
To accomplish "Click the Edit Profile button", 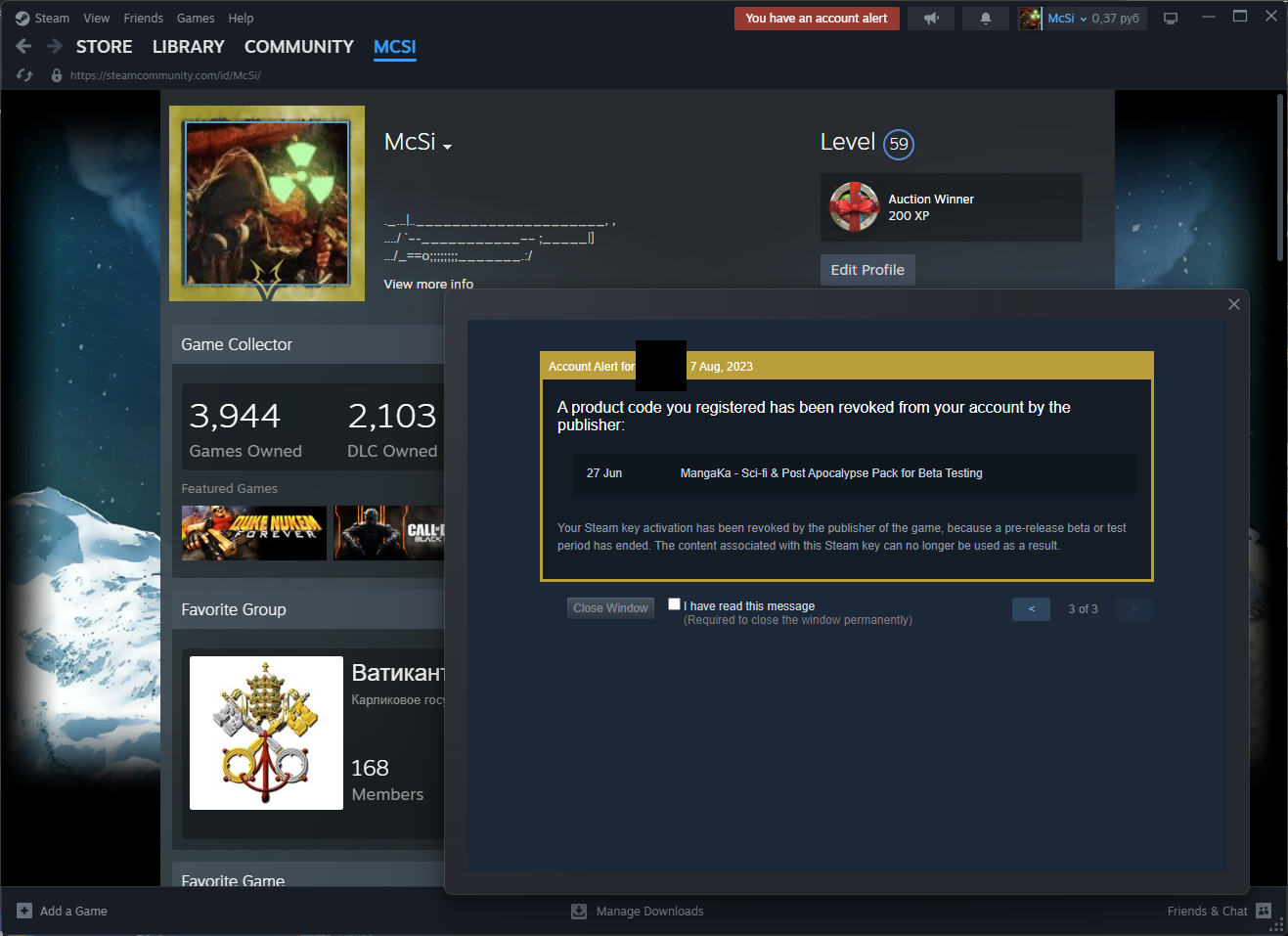I will (x=866, y=270).
